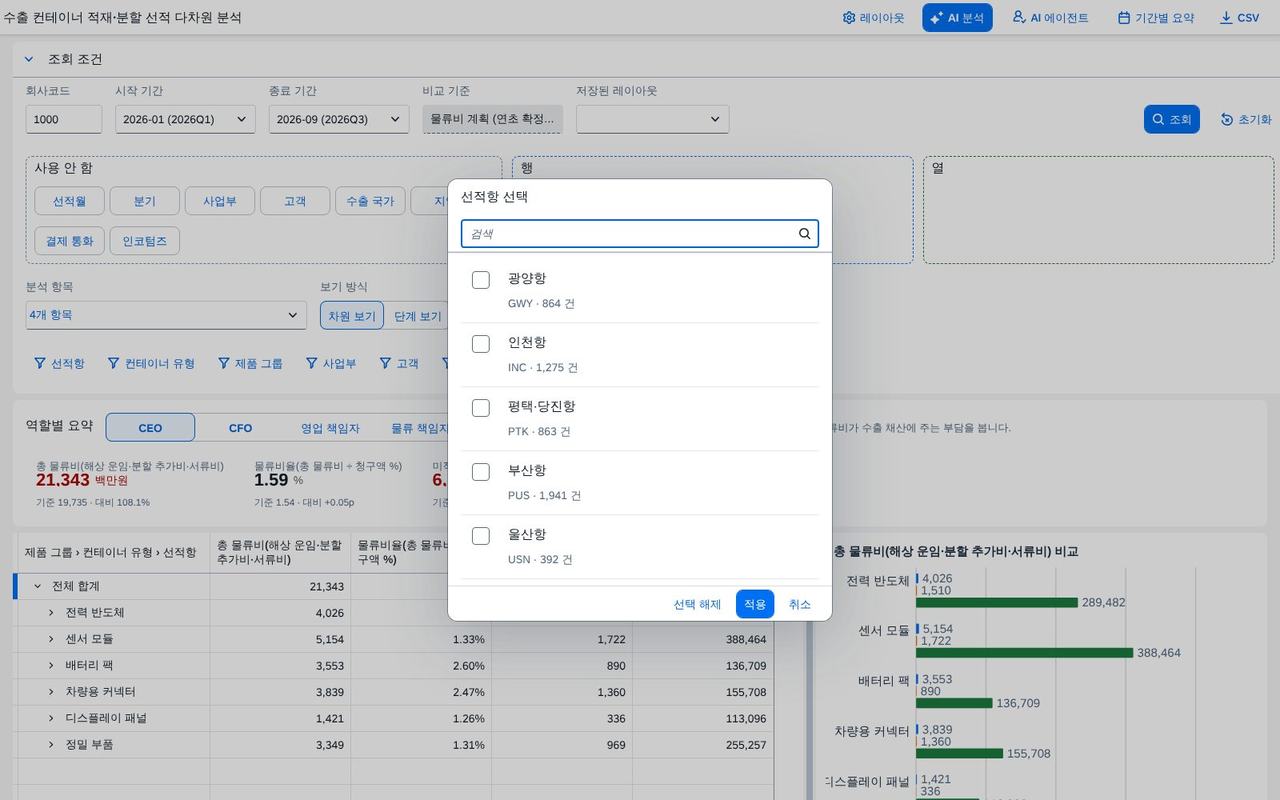Click the 사업부 dimension chip
The width and height of the screenshot is (1280, 800).
pyautogui.click(x=220, y=201)
